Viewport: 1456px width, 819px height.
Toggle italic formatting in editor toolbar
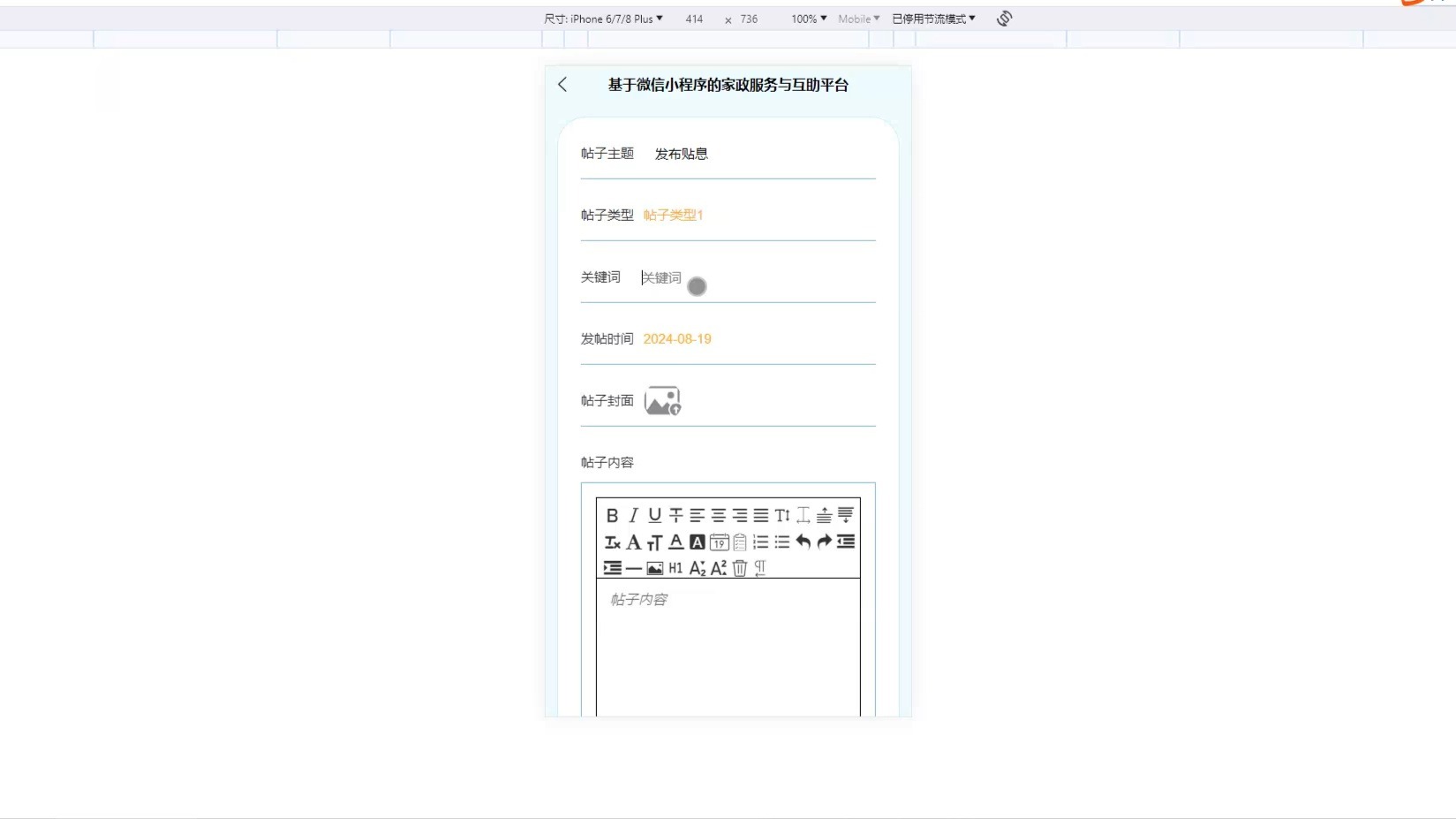(x=633, y=515)
